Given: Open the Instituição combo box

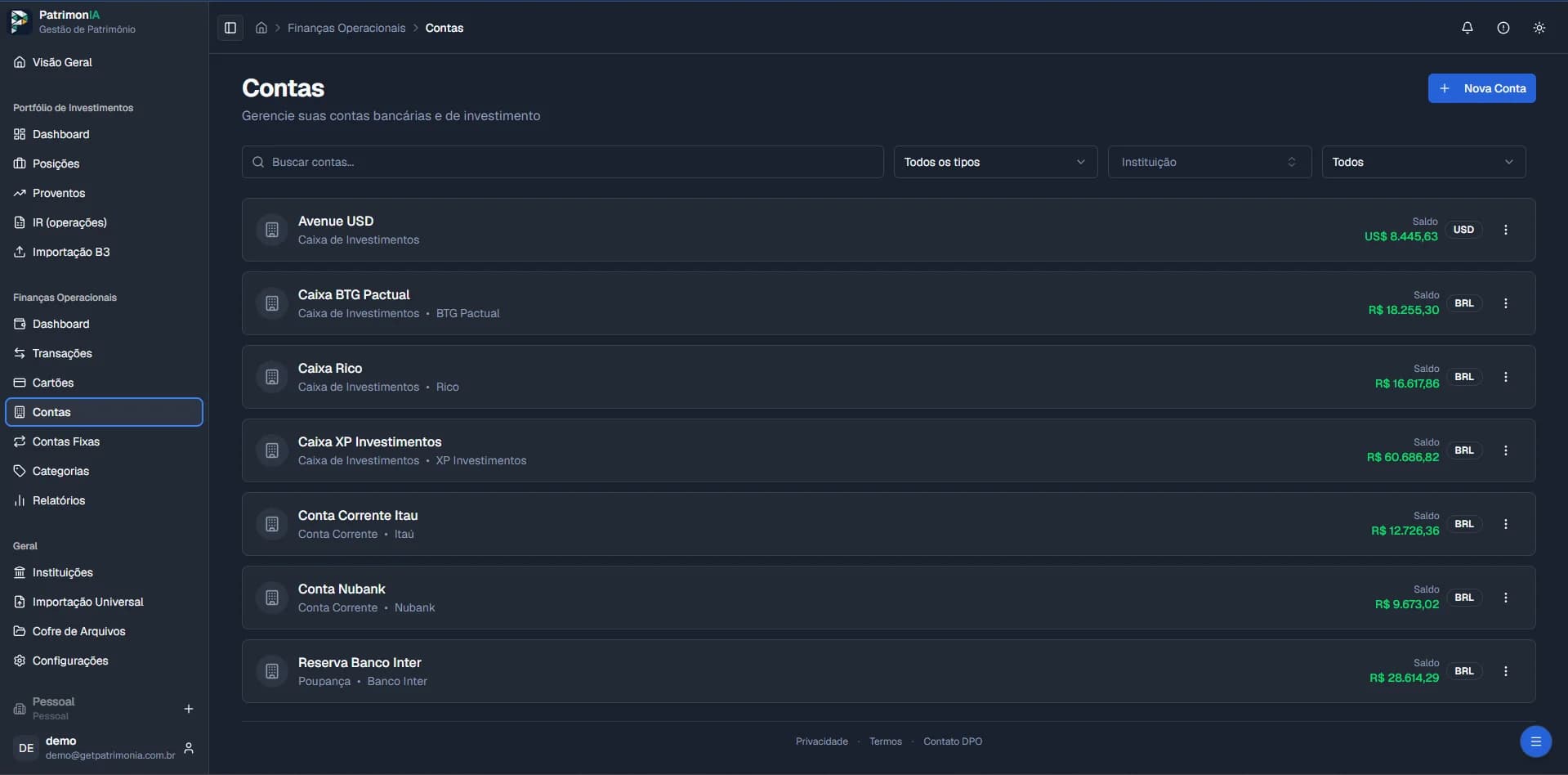Looking at the screenshot, I should [1209, 162].
